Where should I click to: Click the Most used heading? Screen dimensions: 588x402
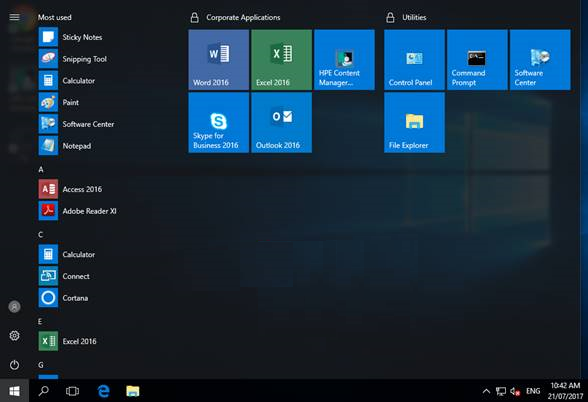(x=54, y=17)
